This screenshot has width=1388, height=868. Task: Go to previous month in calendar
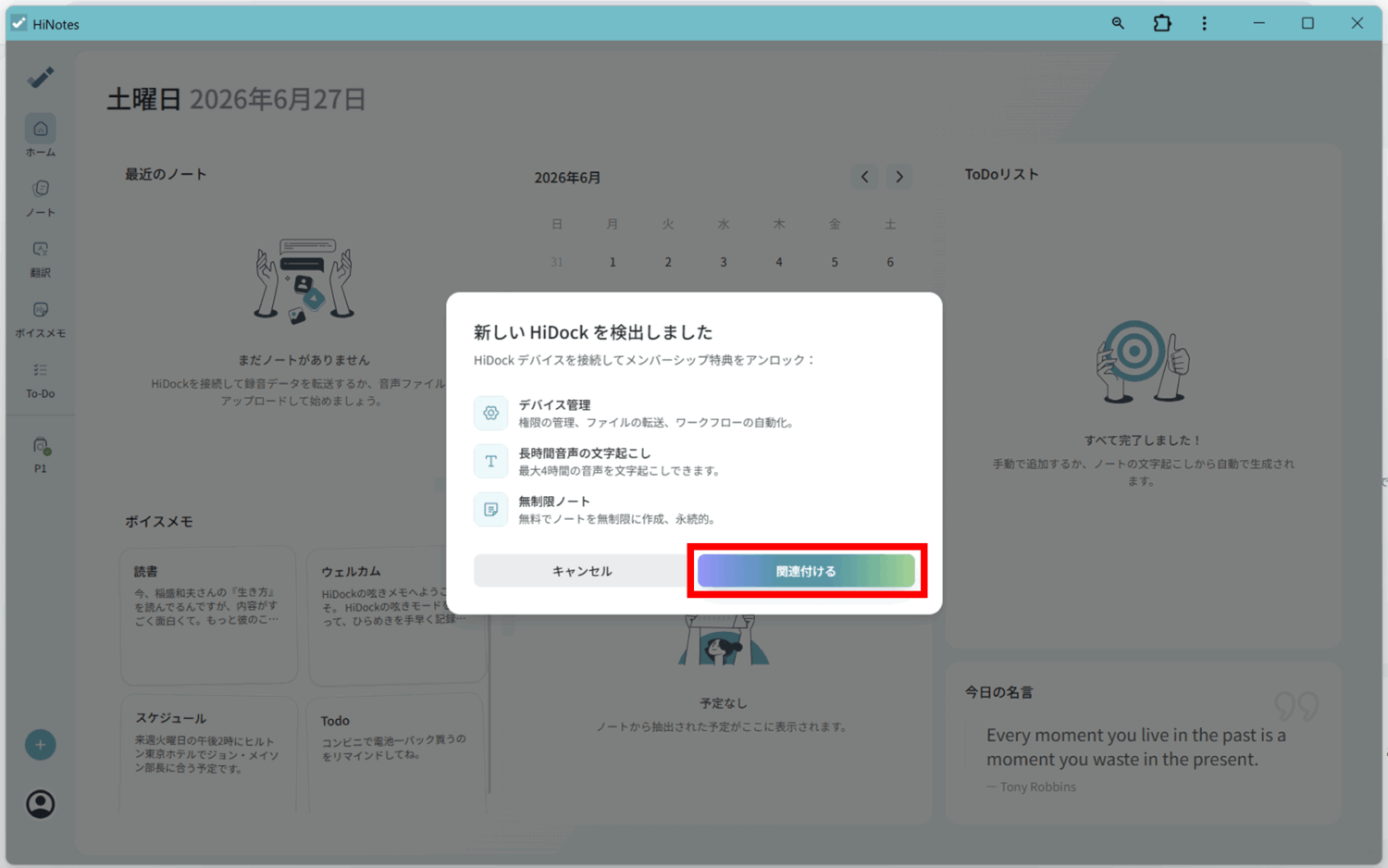(x=864, y=177)
